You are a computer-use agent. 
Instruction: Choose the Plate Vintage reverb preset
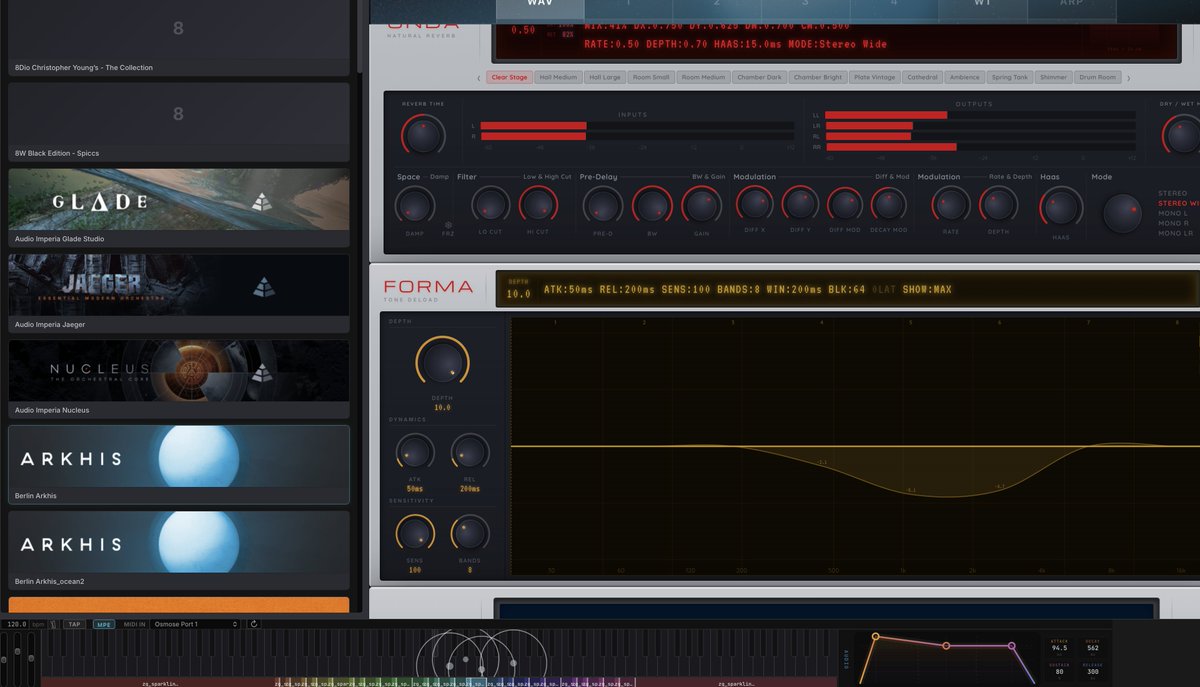point(875,77)
